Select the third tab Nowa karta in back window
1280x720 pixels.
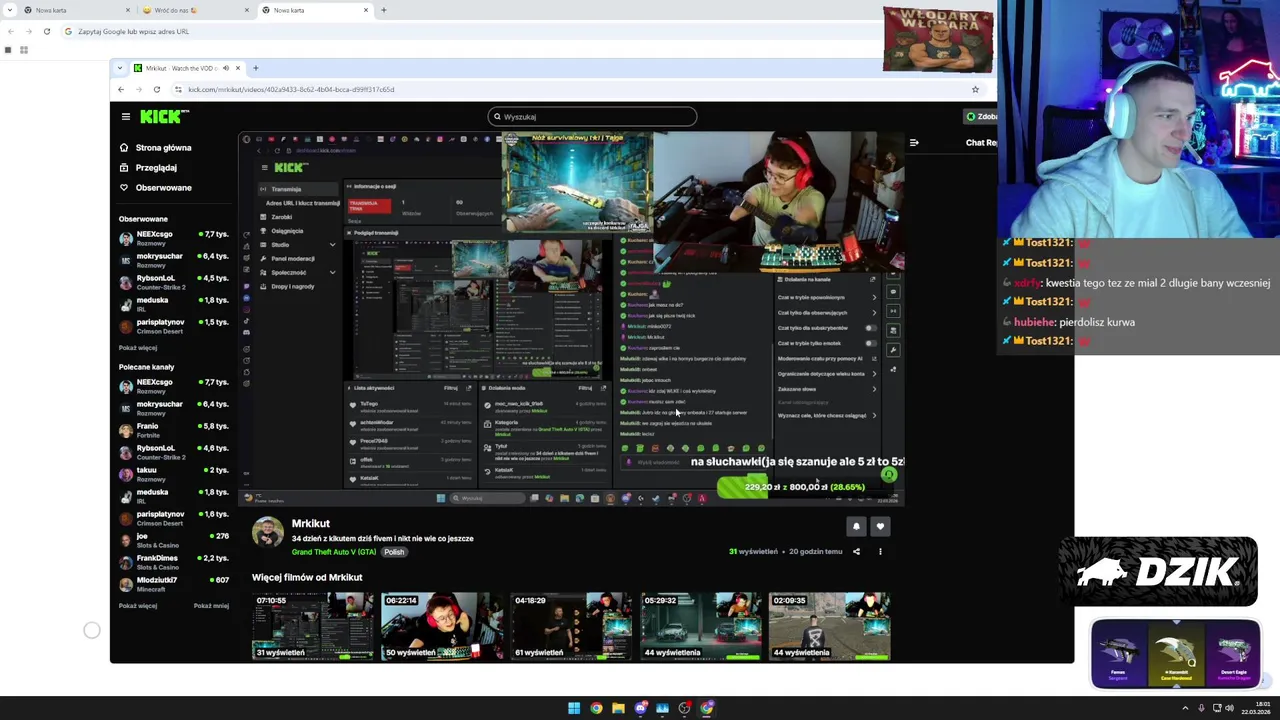[315, 10]
